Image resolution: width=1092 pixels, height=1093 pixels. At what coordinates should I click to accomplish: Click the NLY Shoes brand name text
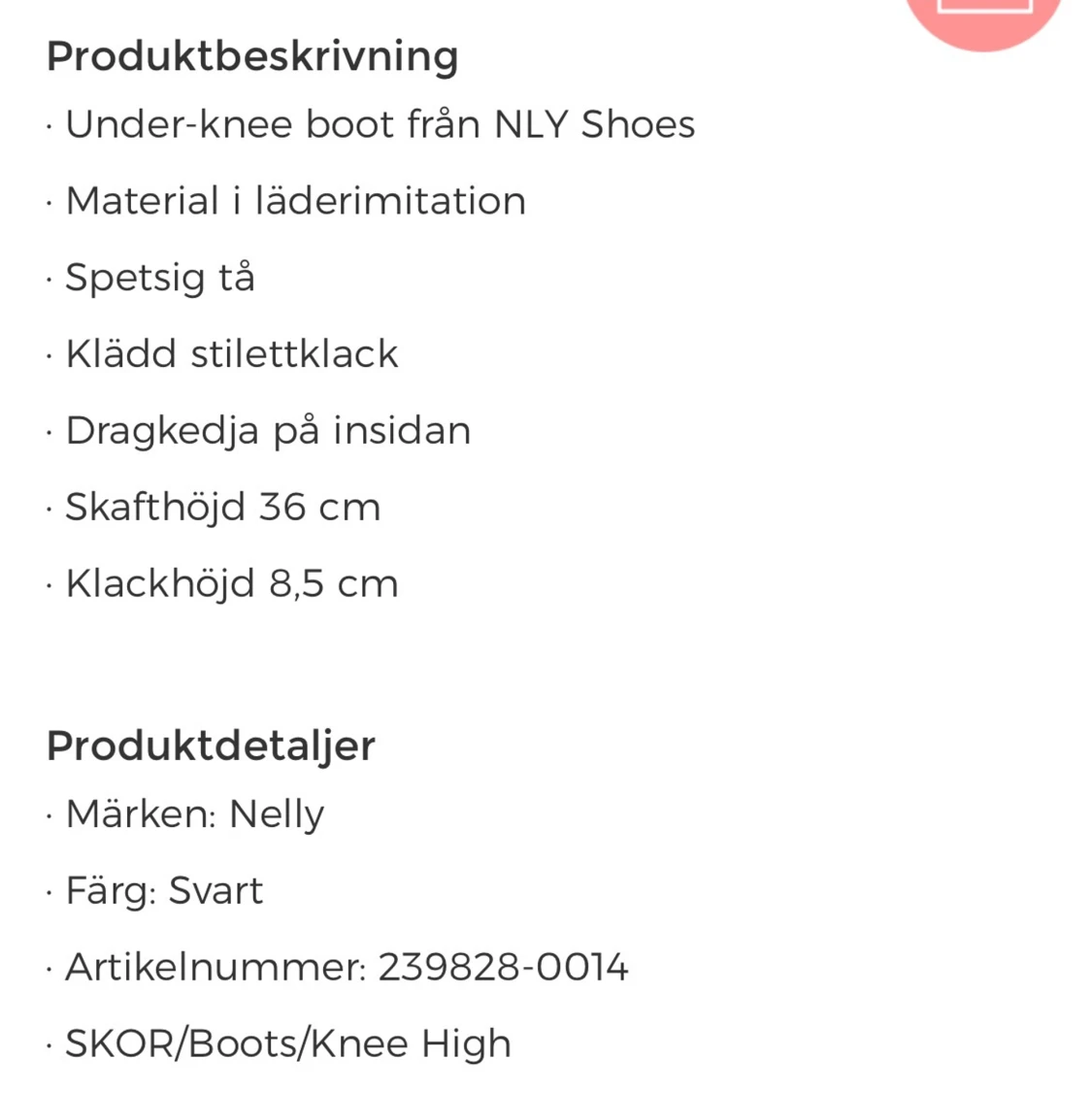pos(594,124)
